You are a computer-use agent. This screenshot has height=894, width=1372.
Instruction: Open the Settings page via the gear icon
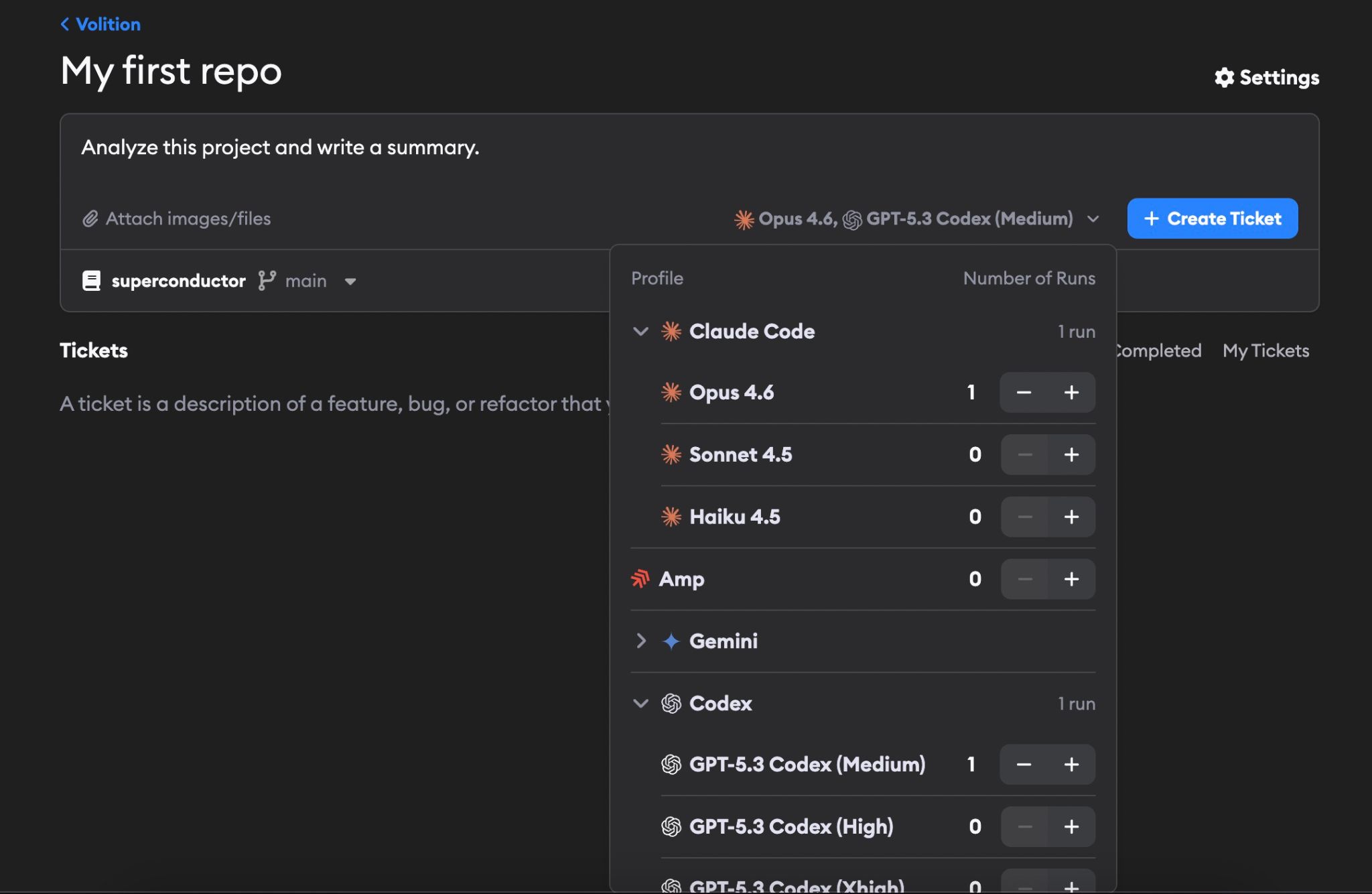click(1225, 77)
